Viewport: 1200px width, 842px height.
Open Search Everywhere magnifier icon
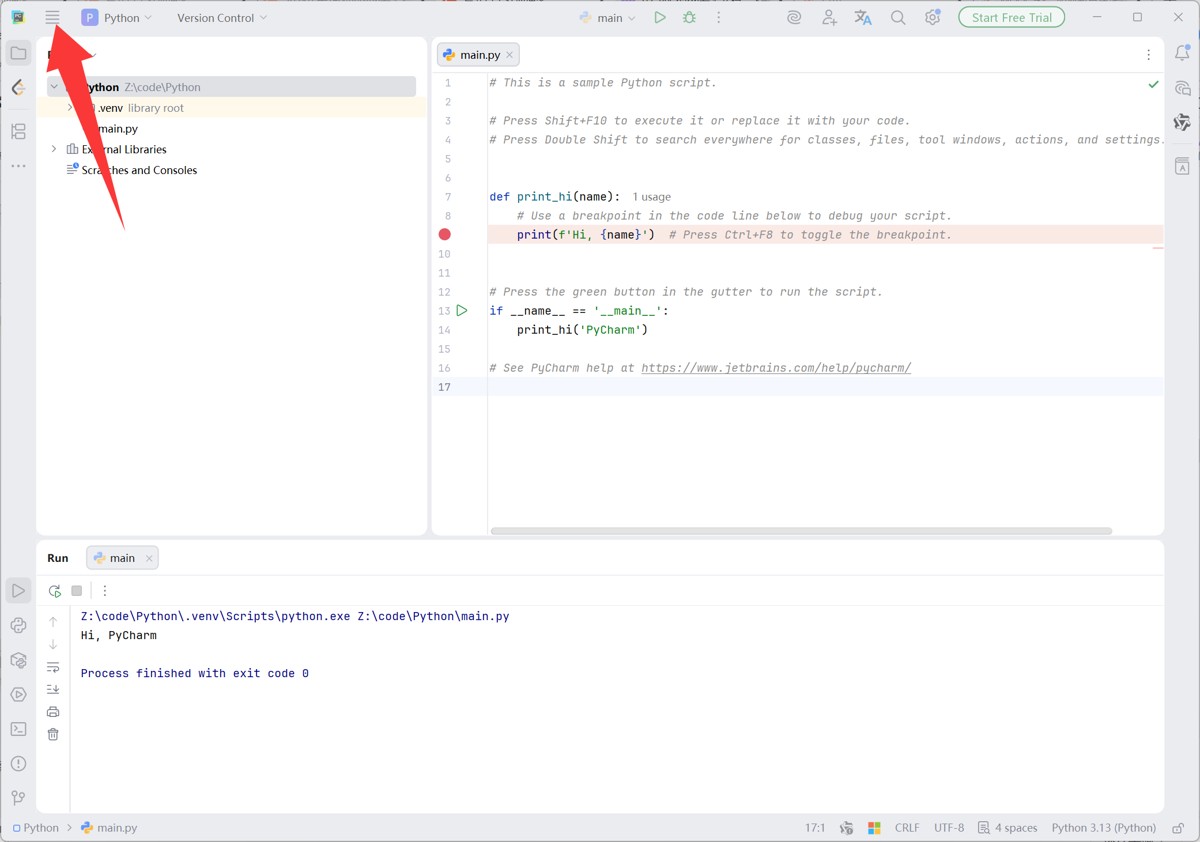coord(898,18)
